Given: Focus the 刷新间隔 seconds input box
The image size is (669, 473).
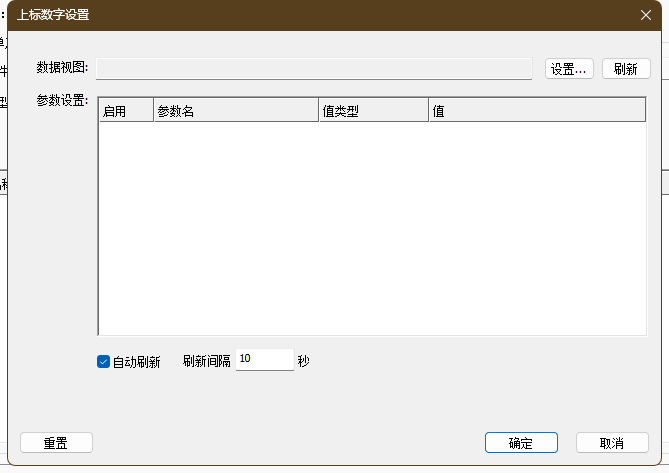Looking at the screenshot, I should 264,360.
